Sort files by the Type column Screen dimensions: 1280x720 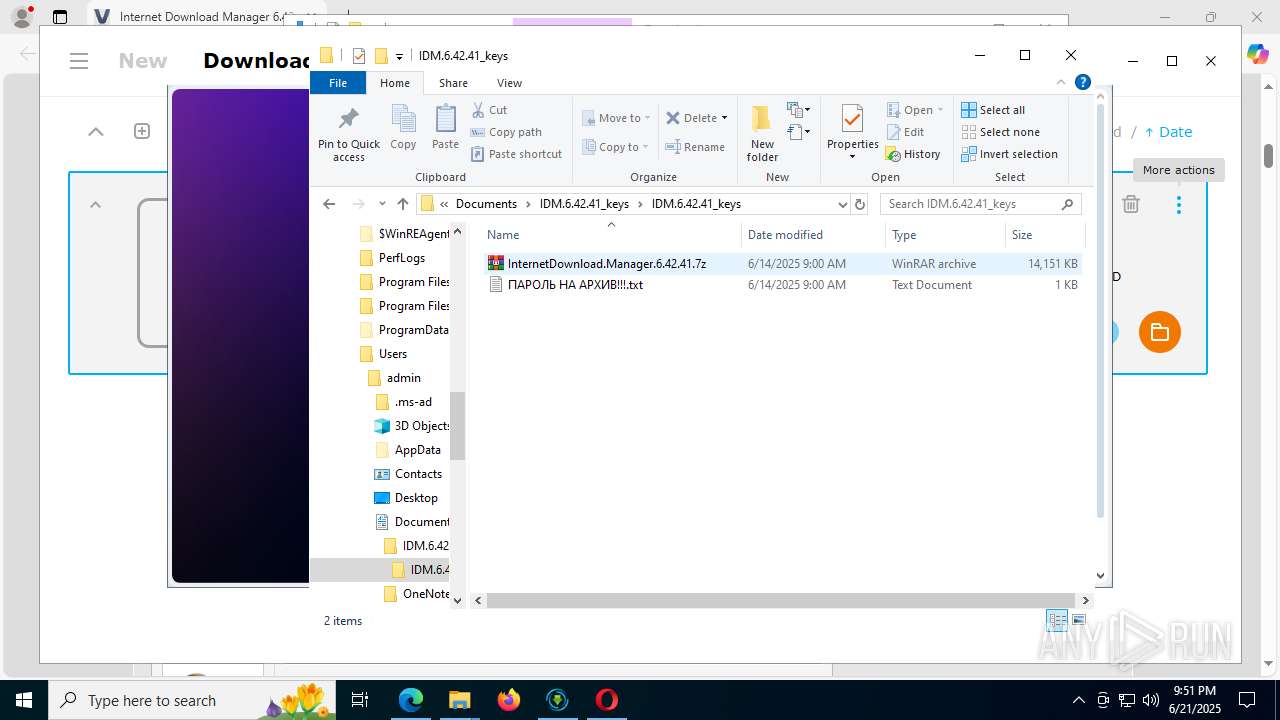coord(945,235)
